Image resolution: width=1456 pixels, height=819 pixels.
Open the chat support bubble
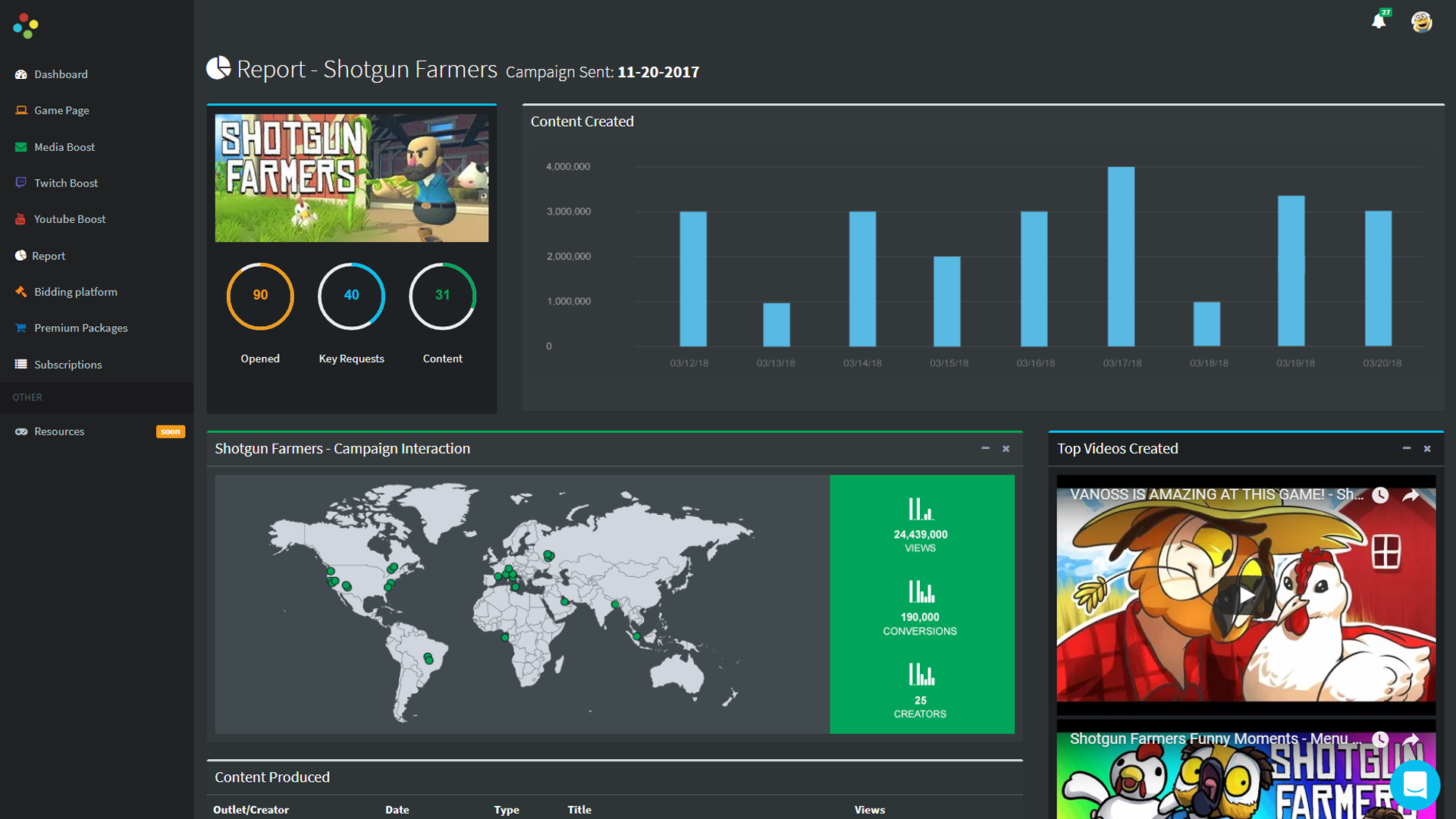(1414, 786)
